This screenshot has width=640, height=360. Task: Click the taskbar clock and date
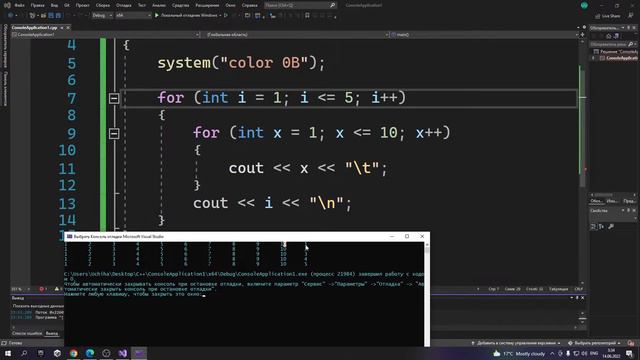pyautogui.click(x=611, y=353)
